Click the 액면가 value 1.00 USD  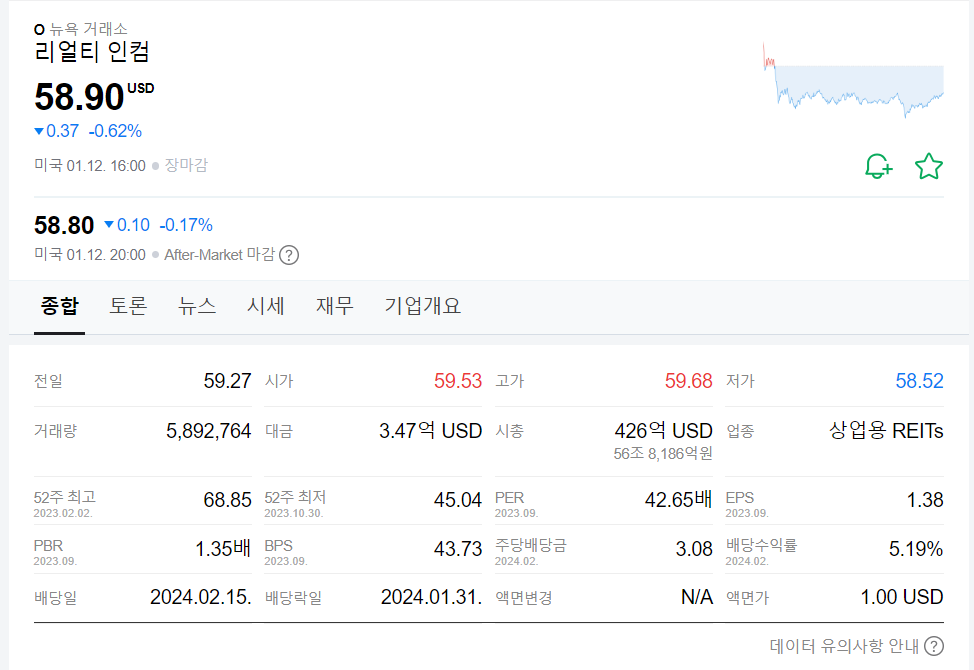click(902, 597)
